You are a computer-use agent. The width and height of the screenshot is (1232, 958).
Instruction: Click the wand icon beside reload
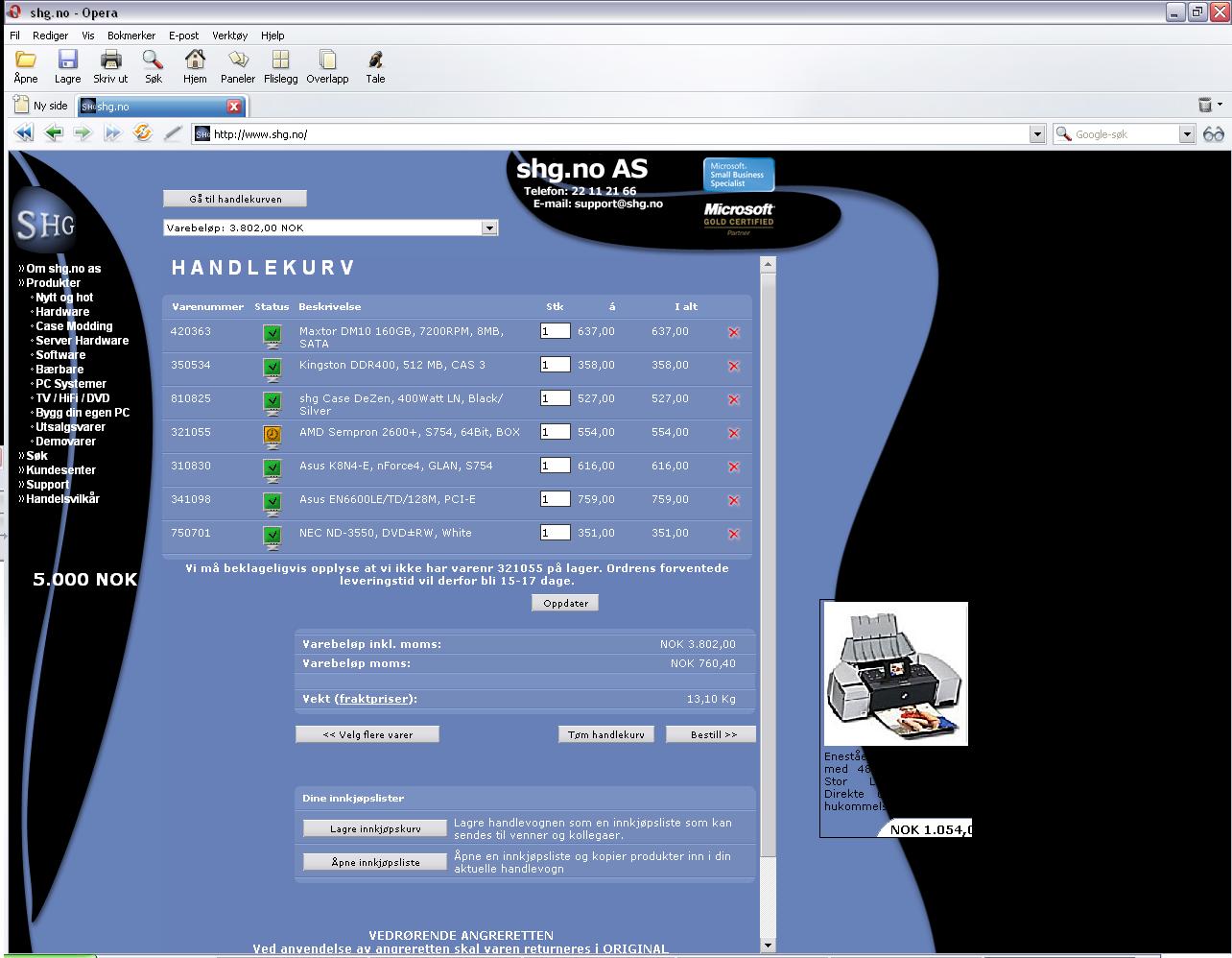173,133
